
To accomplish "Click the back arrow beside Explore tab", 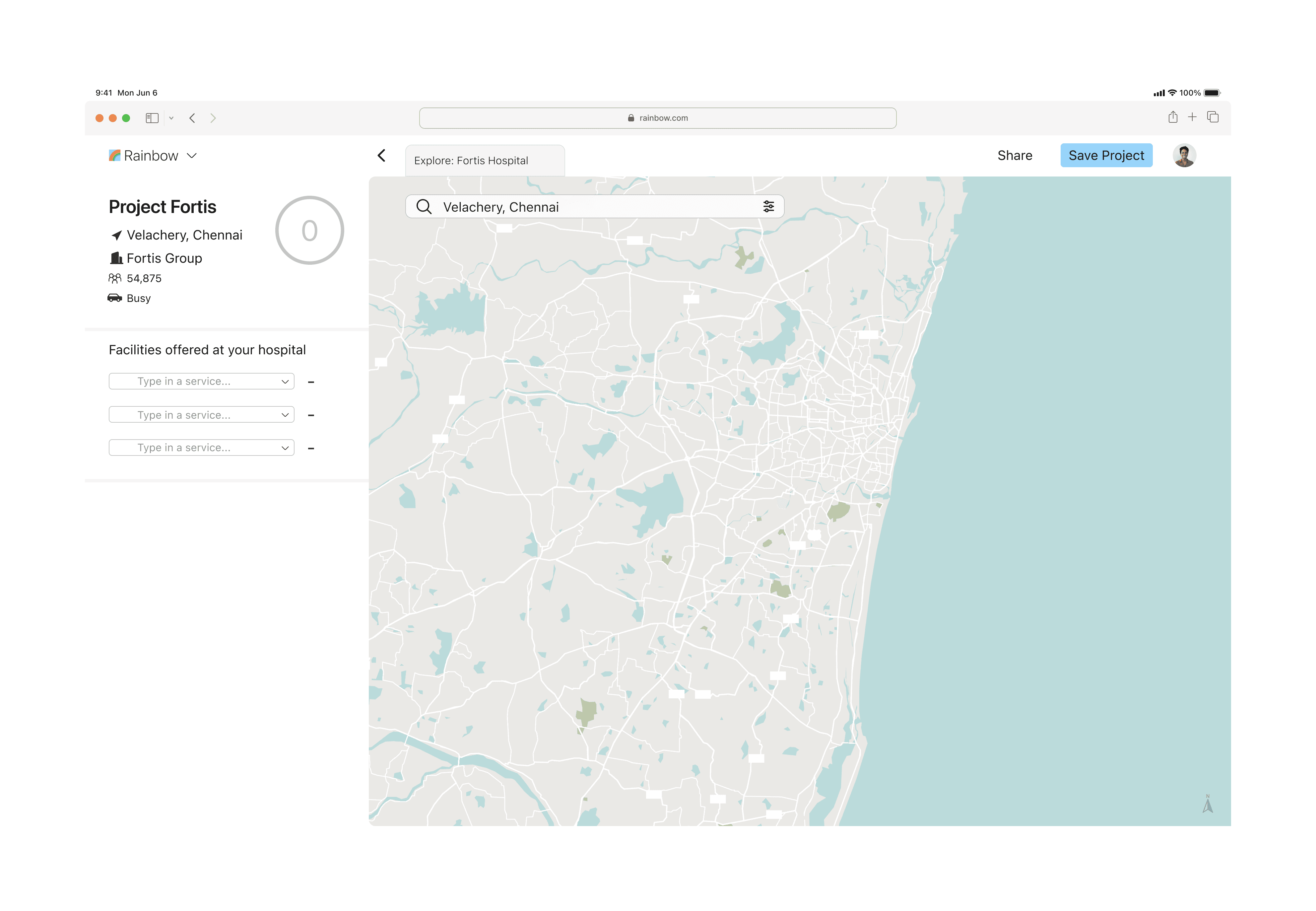I will pos(382,155).
